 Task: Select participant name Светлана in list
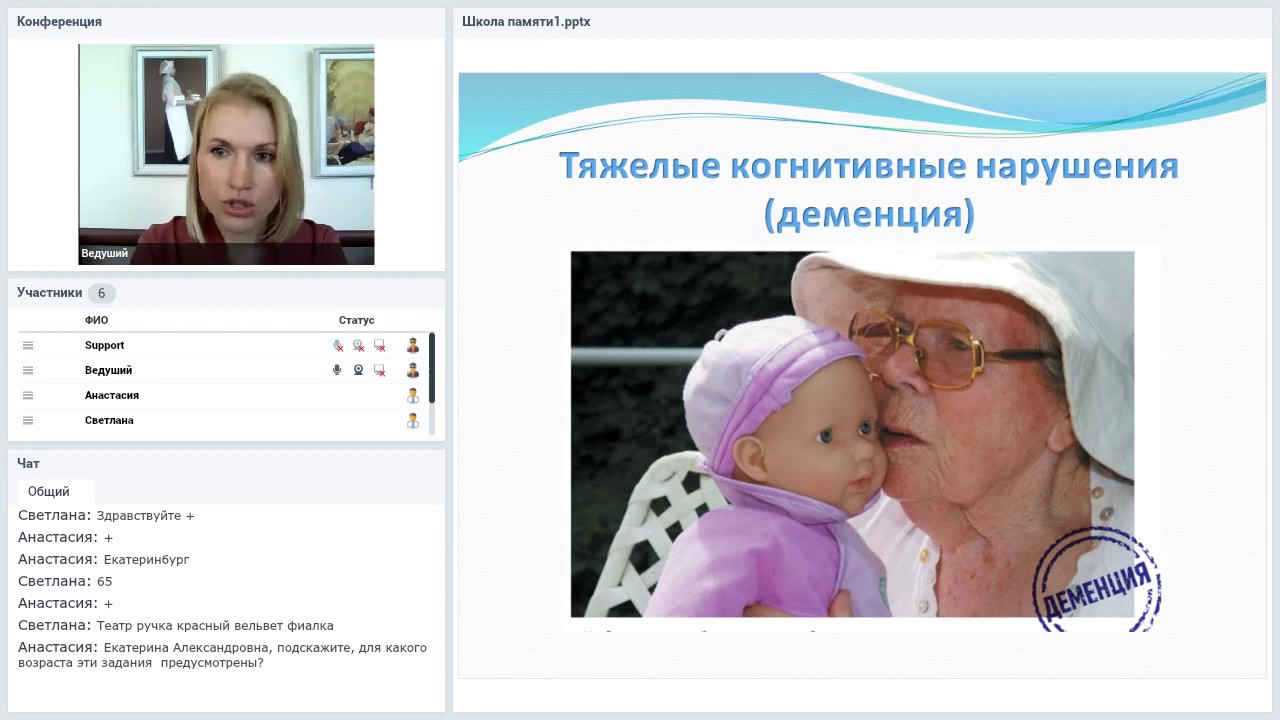click(x=109, y=420)
